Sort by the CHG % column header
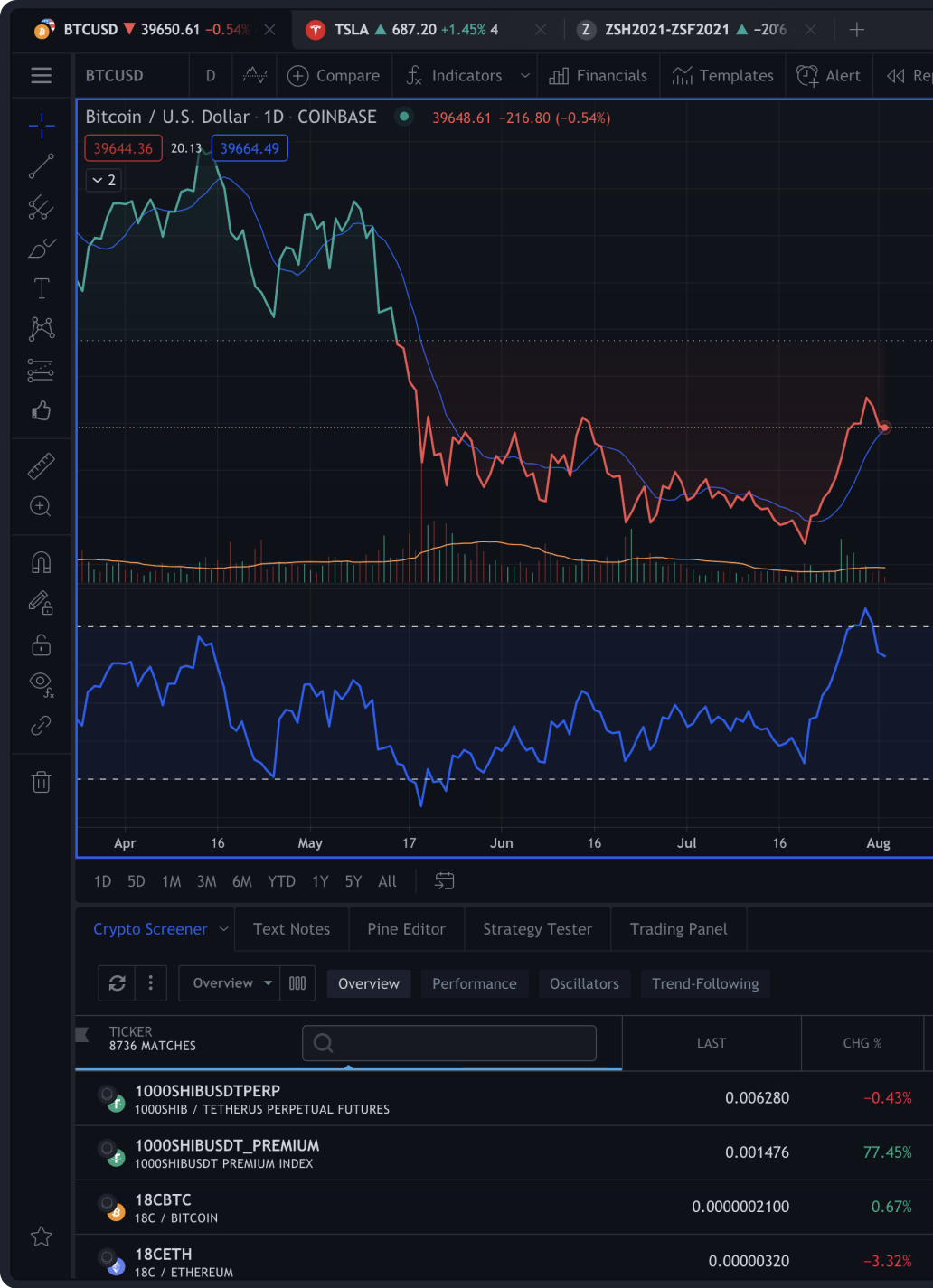Screen dimensions: 933x1288 [862, 1043]
